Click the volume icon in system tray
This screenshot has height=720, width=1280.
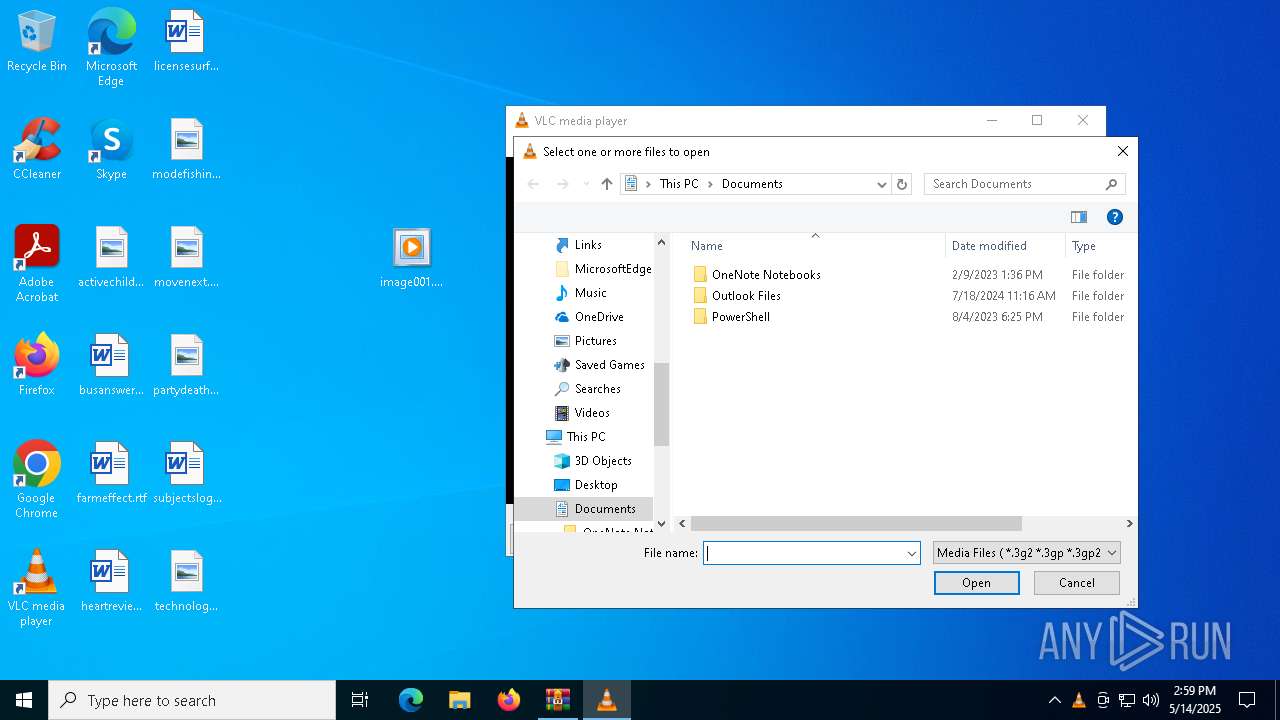[1151, 700]
